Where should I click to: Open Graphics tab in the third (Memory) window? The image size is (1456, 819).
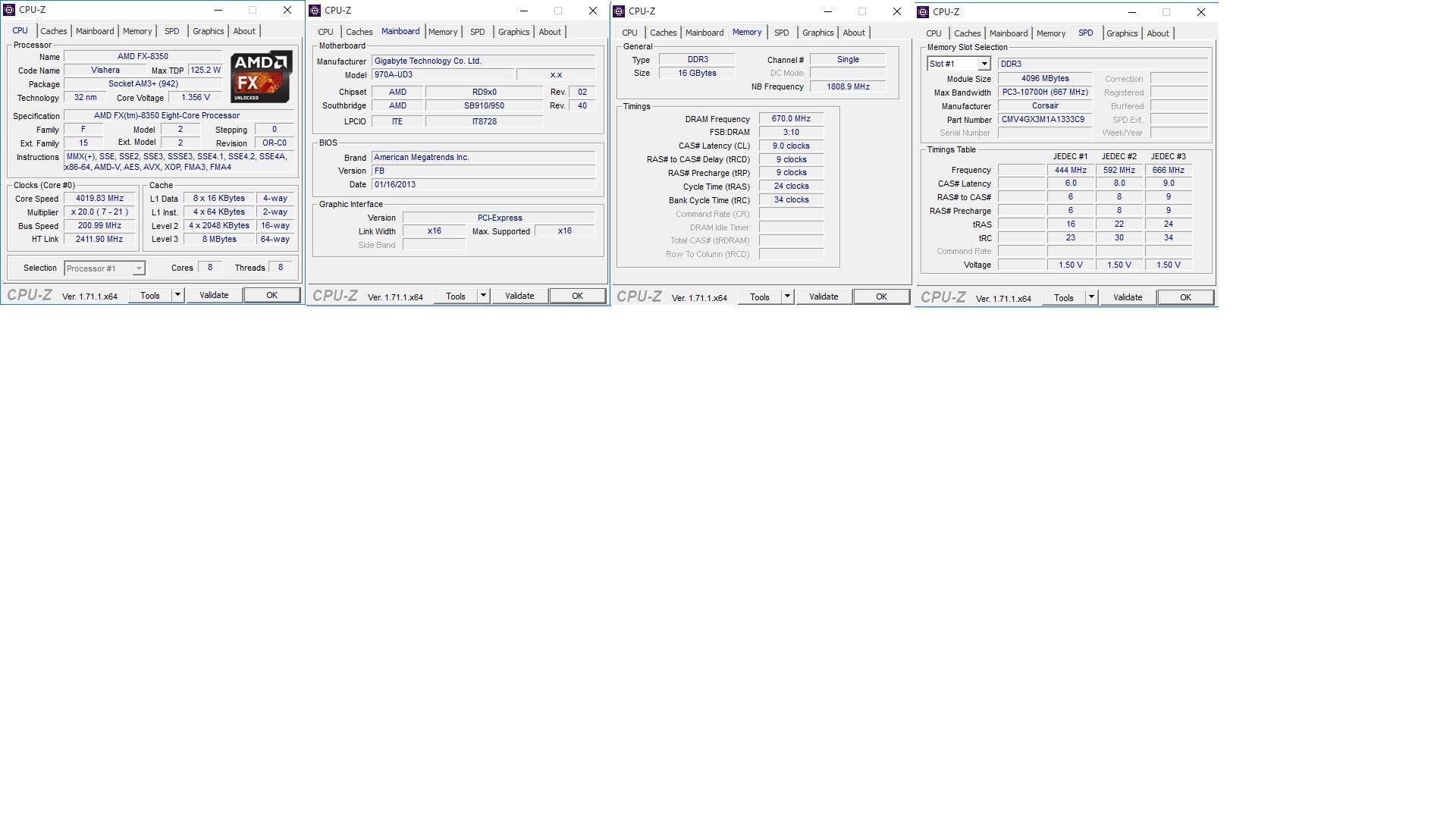[x=817, y=33]
